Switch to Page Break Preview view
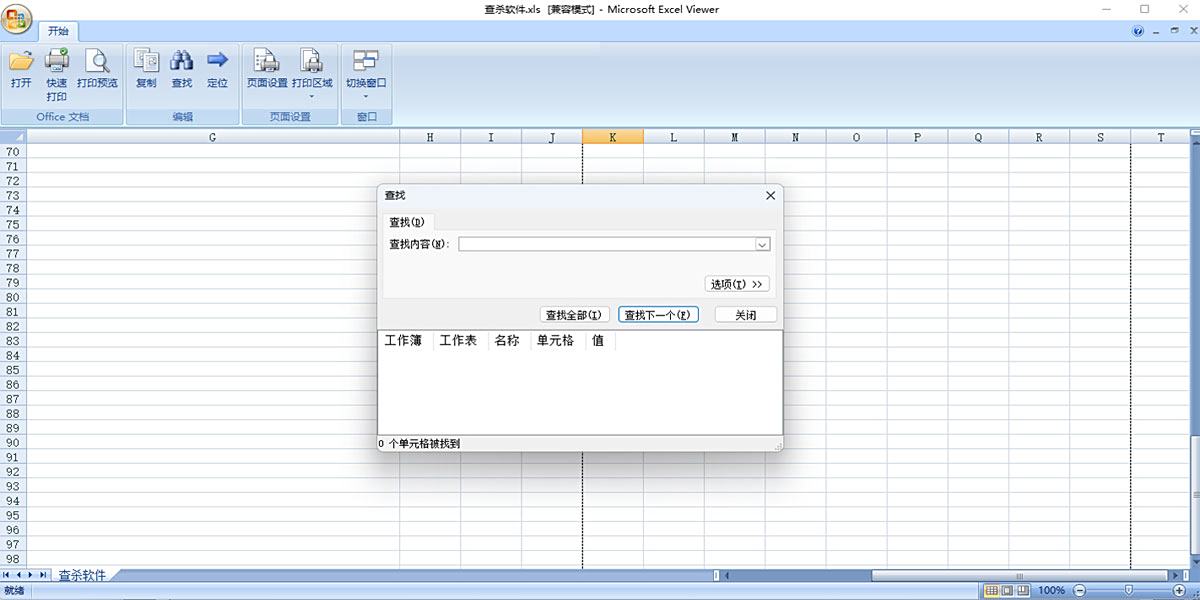1200x600 pixels. pyautogui.click(x=1023, y=591)
